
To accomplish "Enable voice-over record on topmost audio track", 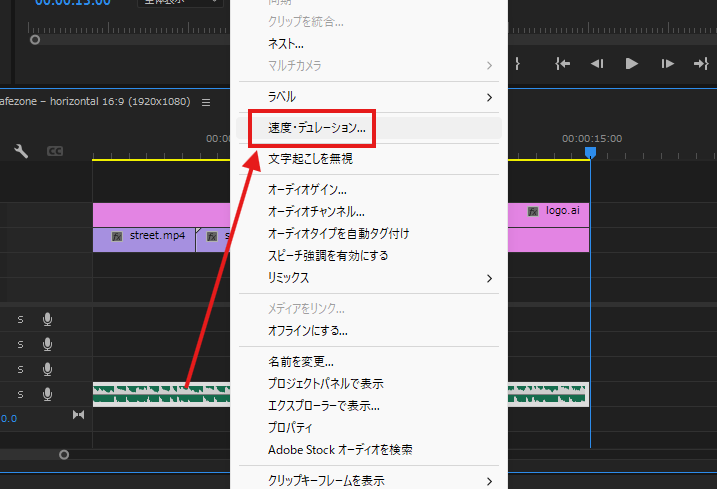I will pyautogui.click(x=47, y=320).
